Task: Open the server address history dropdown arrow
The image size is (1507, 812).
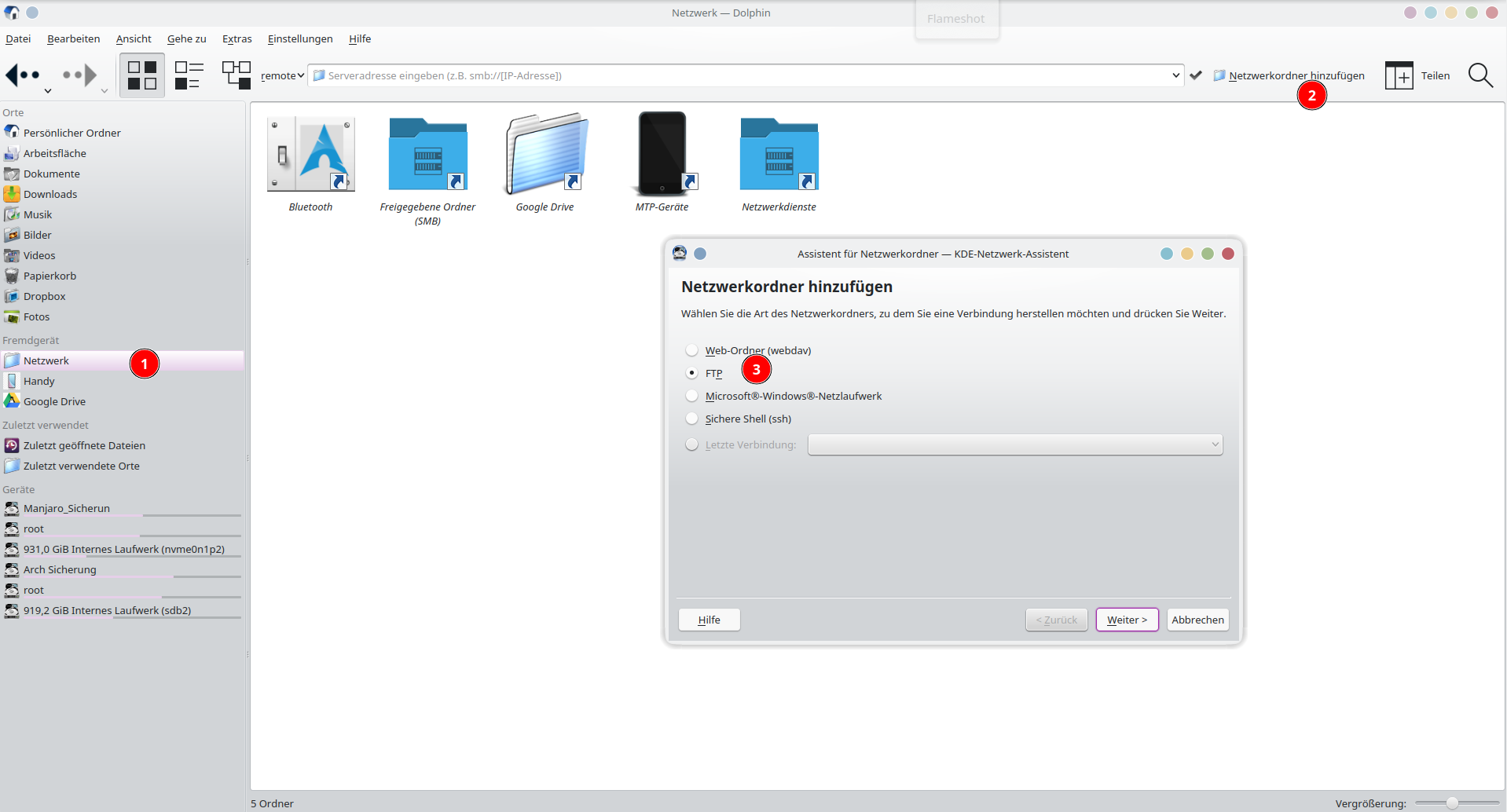Action: pos(1175,75)
